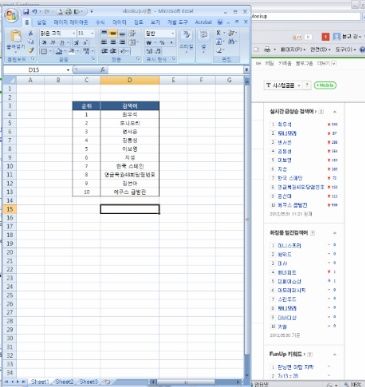Click the red icon in browser favorites bar
The image size is (365, 387).
(325, 37)
